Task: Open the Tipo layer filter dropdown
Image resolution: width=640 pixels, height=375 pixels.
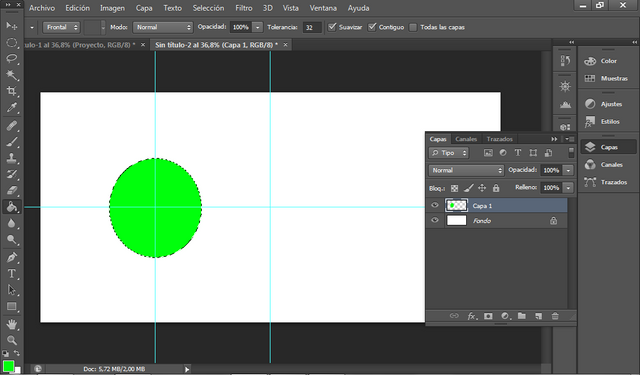Action: [x=449, y=153]
